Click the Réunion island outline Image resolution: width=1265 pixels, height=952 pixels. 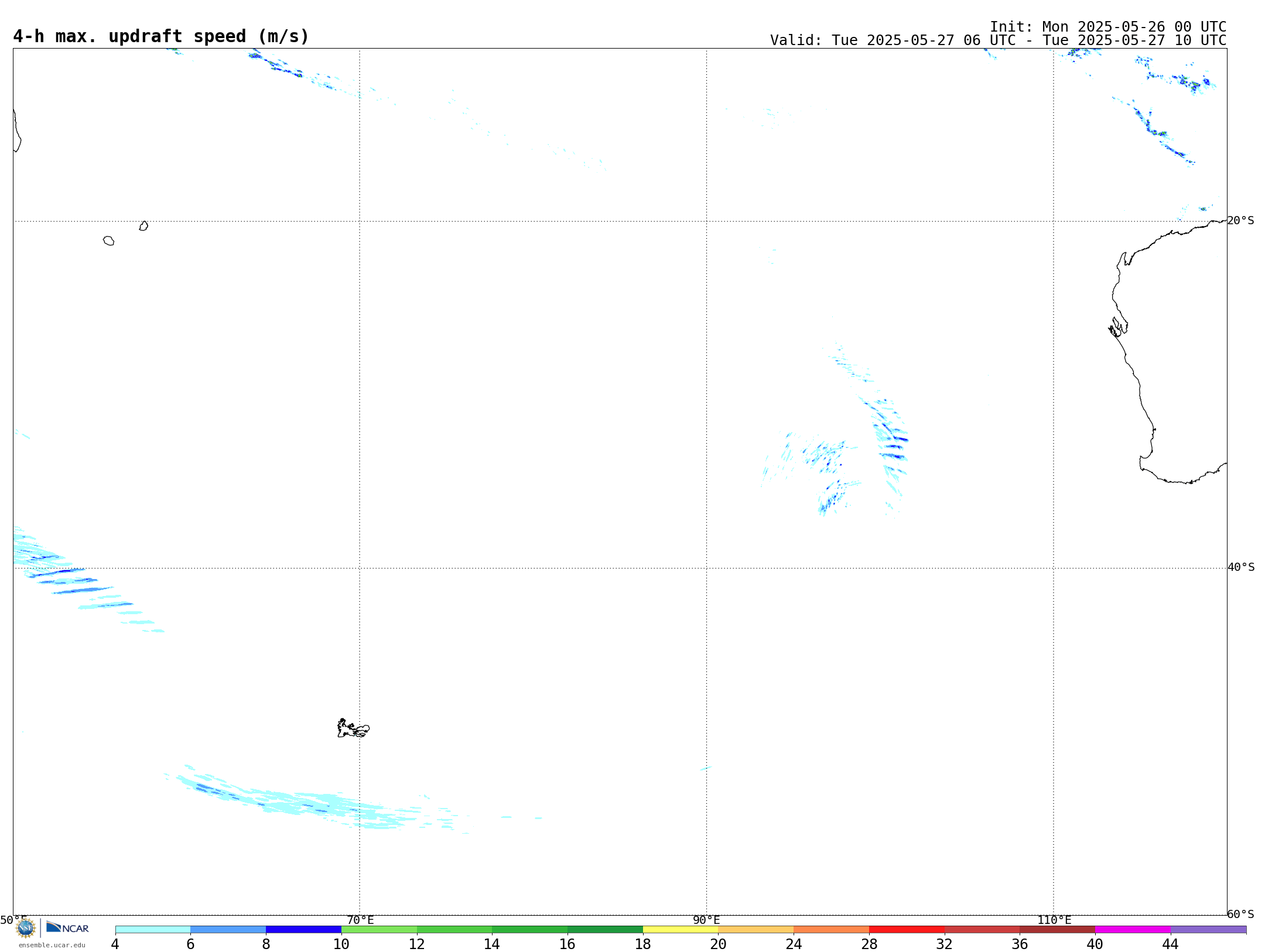pyautogui.click(x=108, y=241)
